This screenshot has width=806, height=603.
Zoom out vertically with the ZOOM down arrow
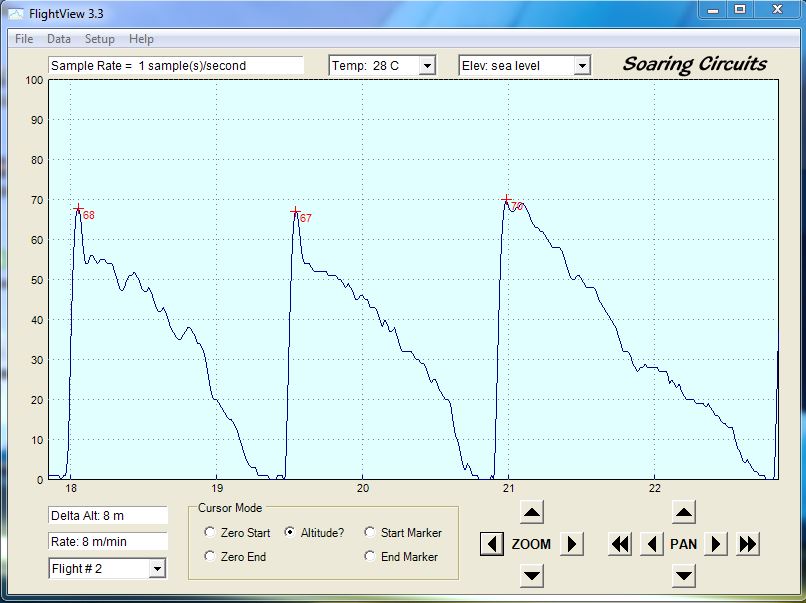click(x=532, y=576)
